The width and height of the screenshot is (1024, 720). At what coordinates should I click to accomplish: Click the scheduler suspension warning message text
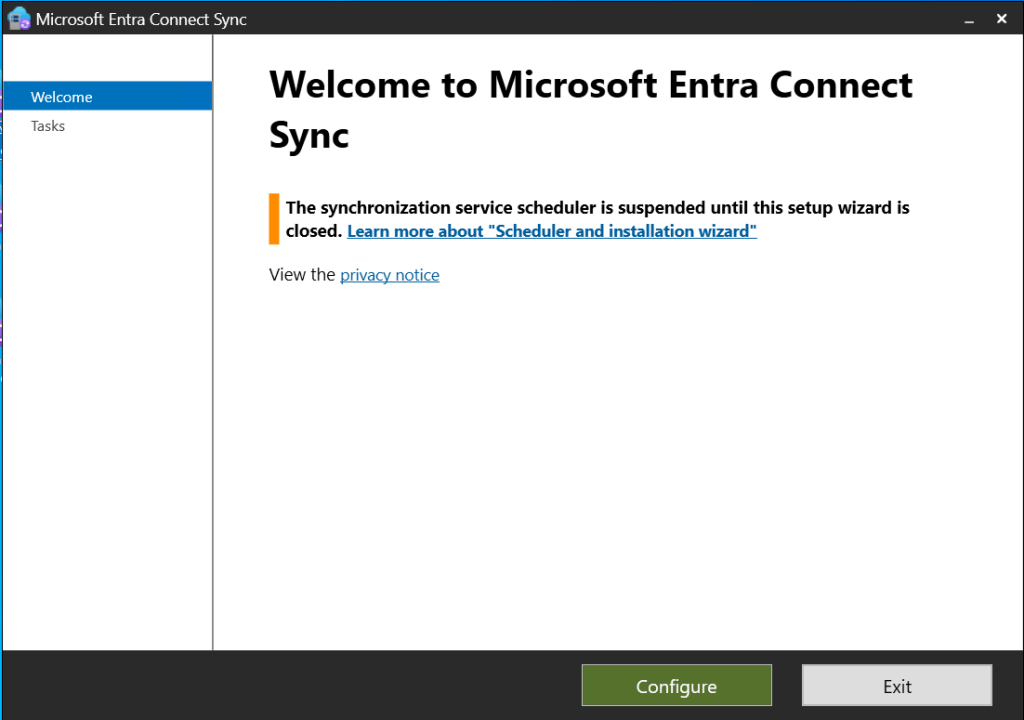(x=590, y=207)
